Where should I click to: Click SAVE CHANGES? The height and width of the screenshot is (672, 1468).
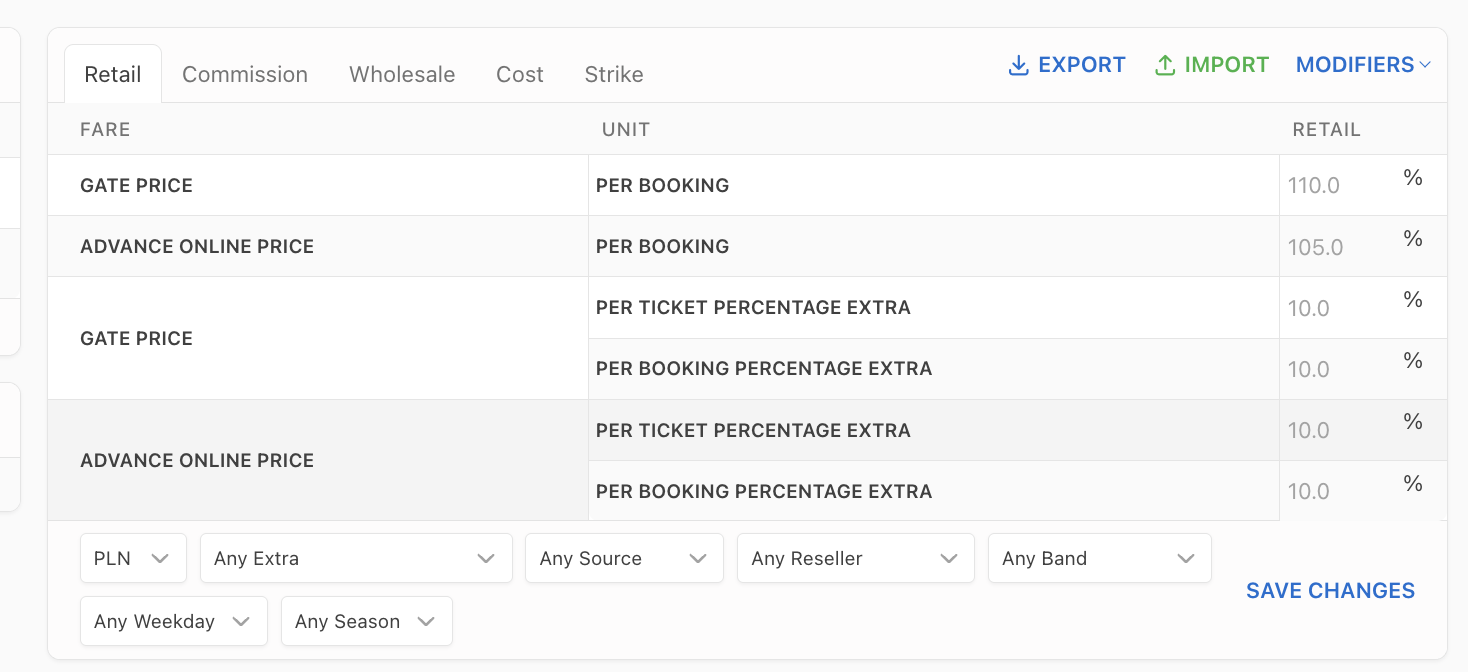(x=1330, y=590)
